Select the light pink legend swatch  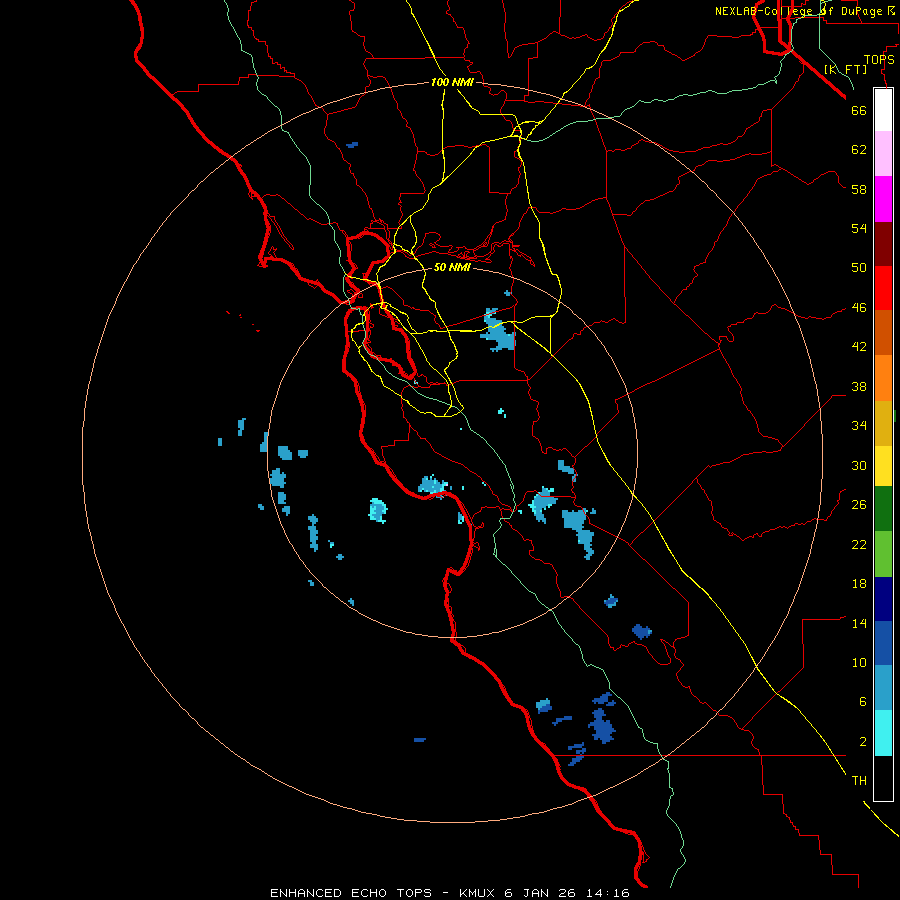click(883, 154)
